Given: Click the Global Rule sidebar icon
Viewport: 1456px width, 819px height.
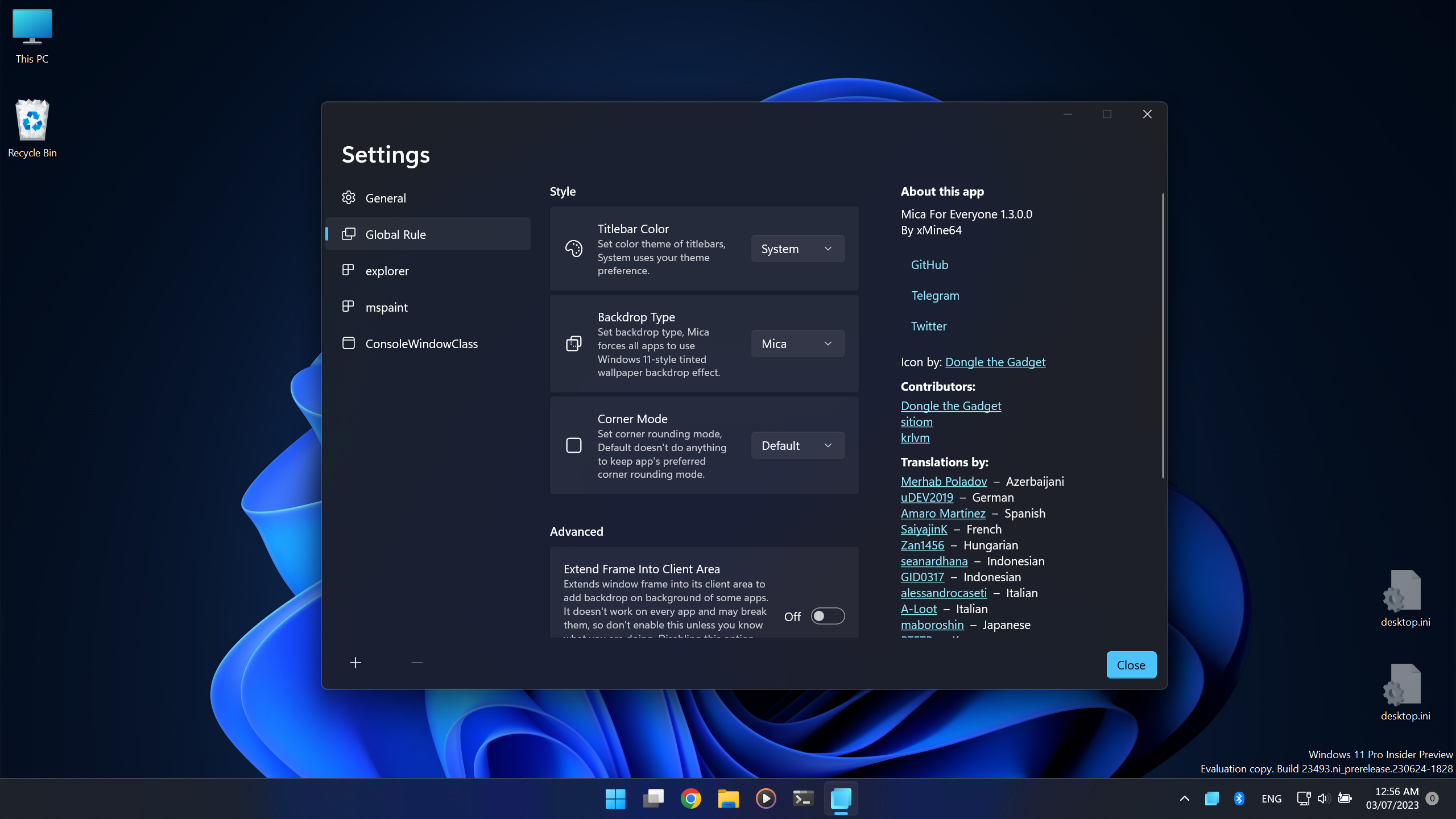Looking at the screenshot, I should pos(349,234).
